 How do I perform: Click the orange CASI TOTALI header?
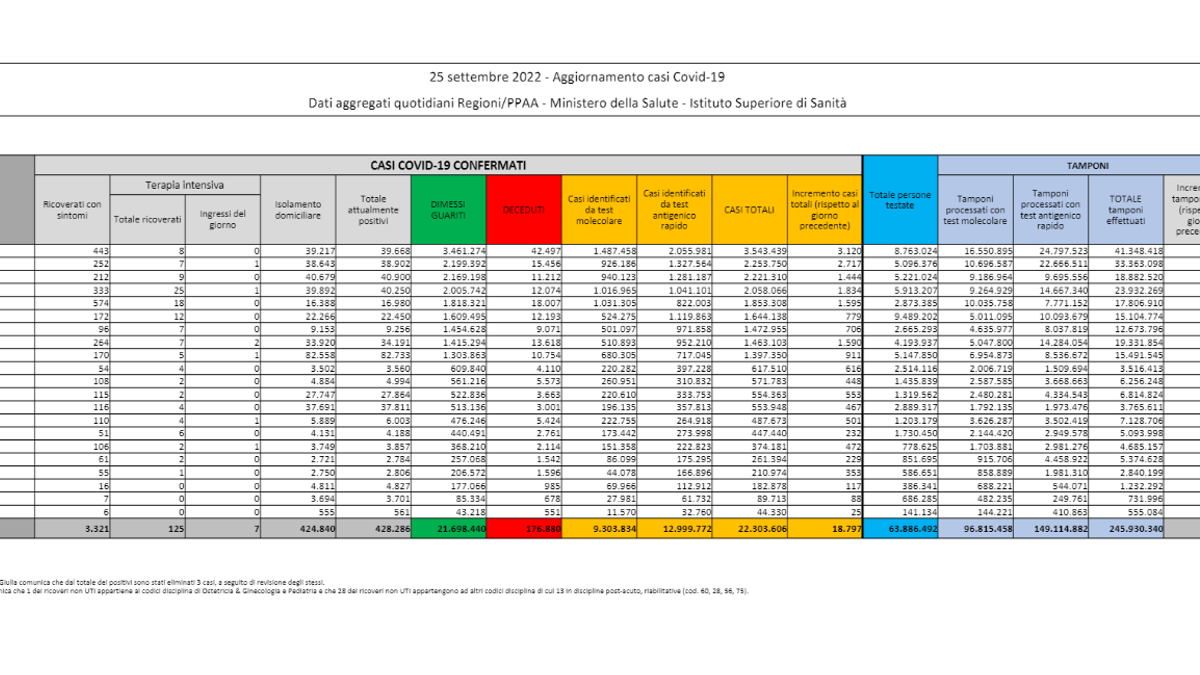click(x=749, y=209)
